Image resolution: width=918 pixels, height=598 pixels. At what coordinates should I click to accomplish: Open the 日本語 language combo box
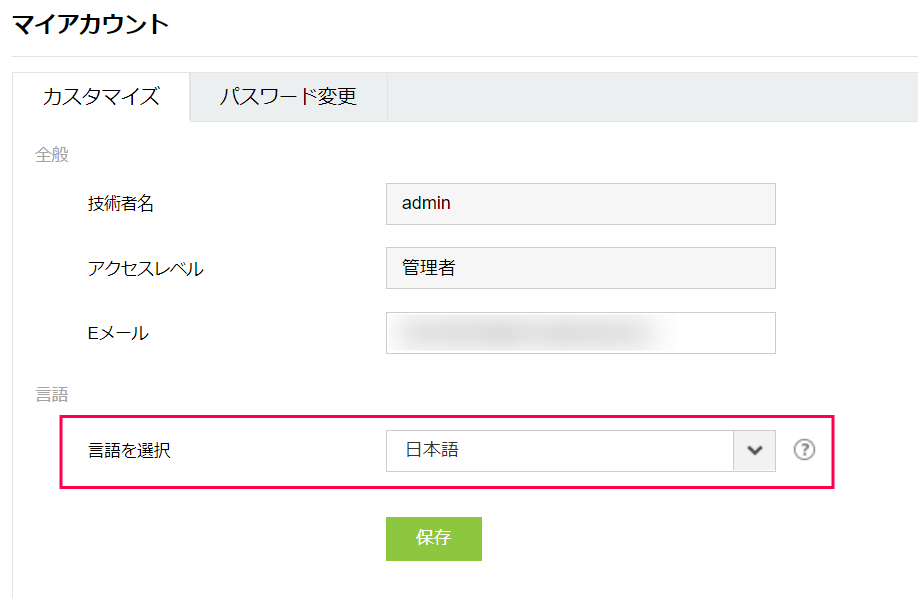[x=560, y=451]
